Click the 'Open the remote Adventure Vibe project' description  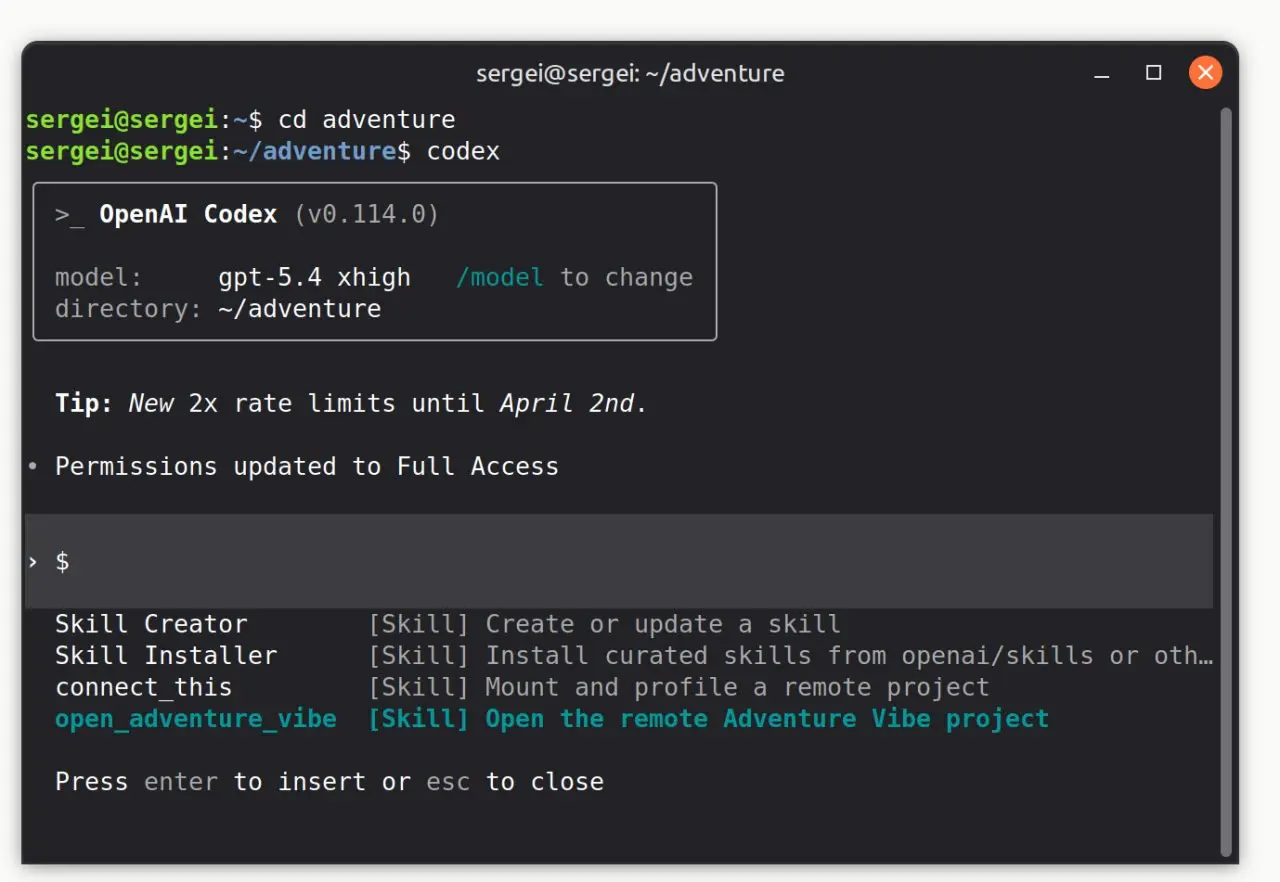point(766,719)
